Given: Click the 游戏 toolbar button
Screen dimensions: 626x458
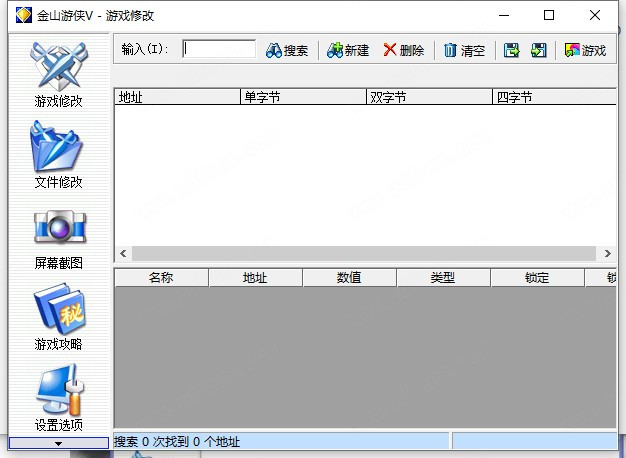Looking at the screenshot, I should tap(585, 50).
